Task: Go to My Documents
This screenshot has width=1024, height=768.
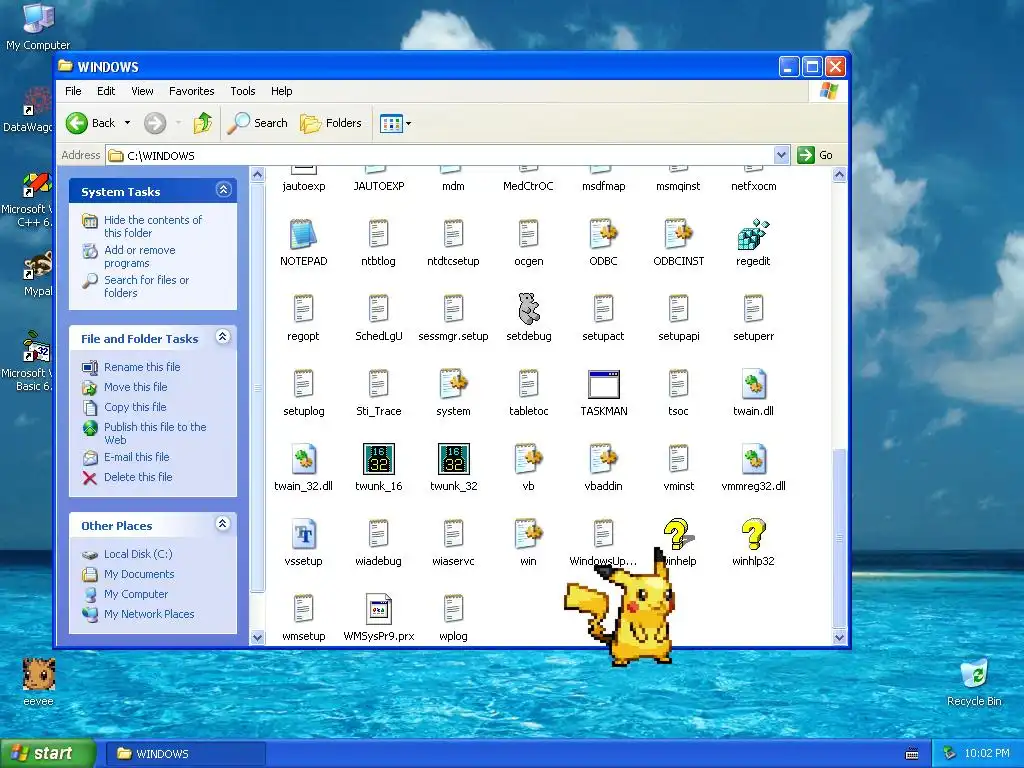Action: (x=139, y=574)
